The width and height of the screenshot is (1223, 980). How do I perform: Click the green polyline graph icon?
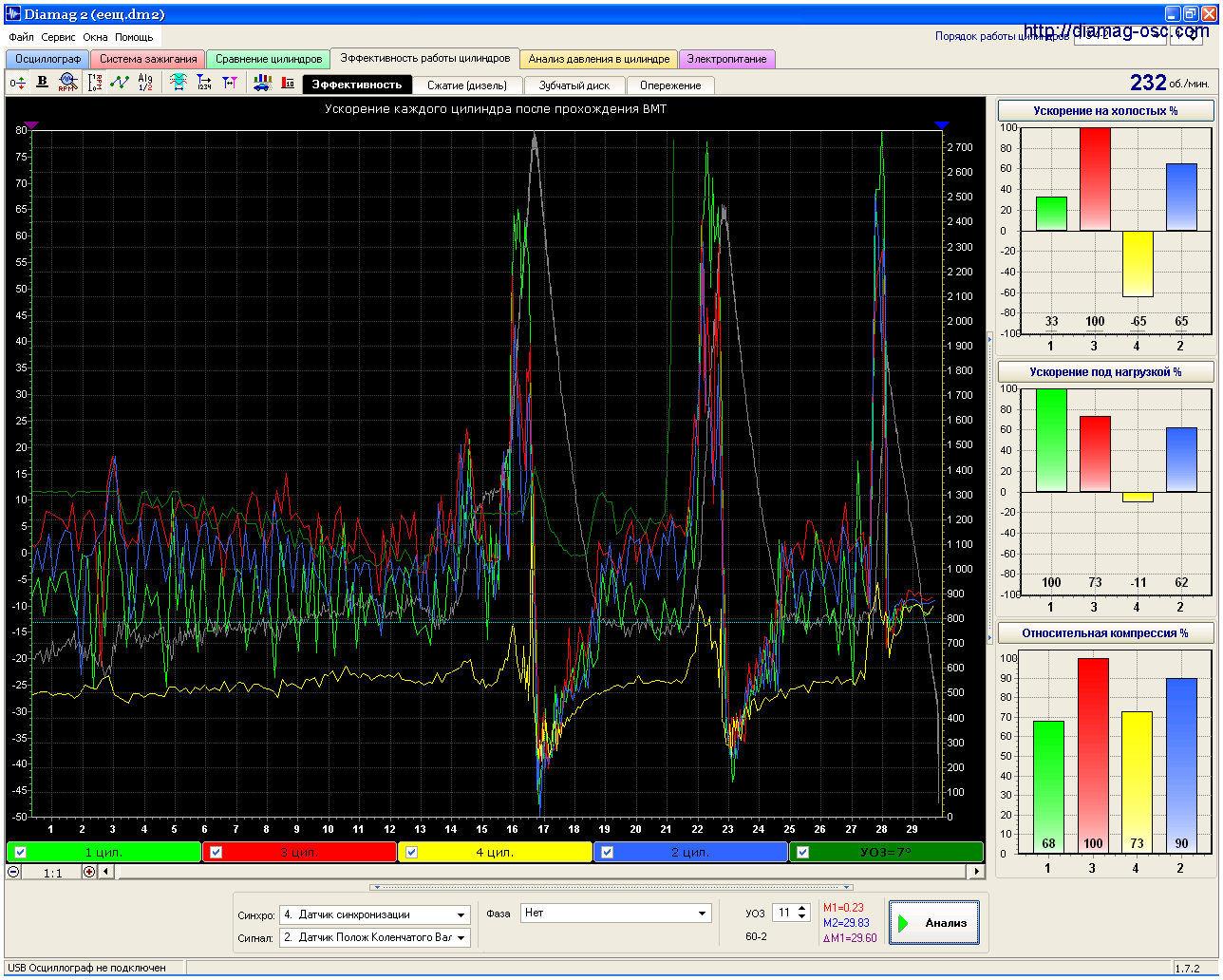tap(120, 83)
